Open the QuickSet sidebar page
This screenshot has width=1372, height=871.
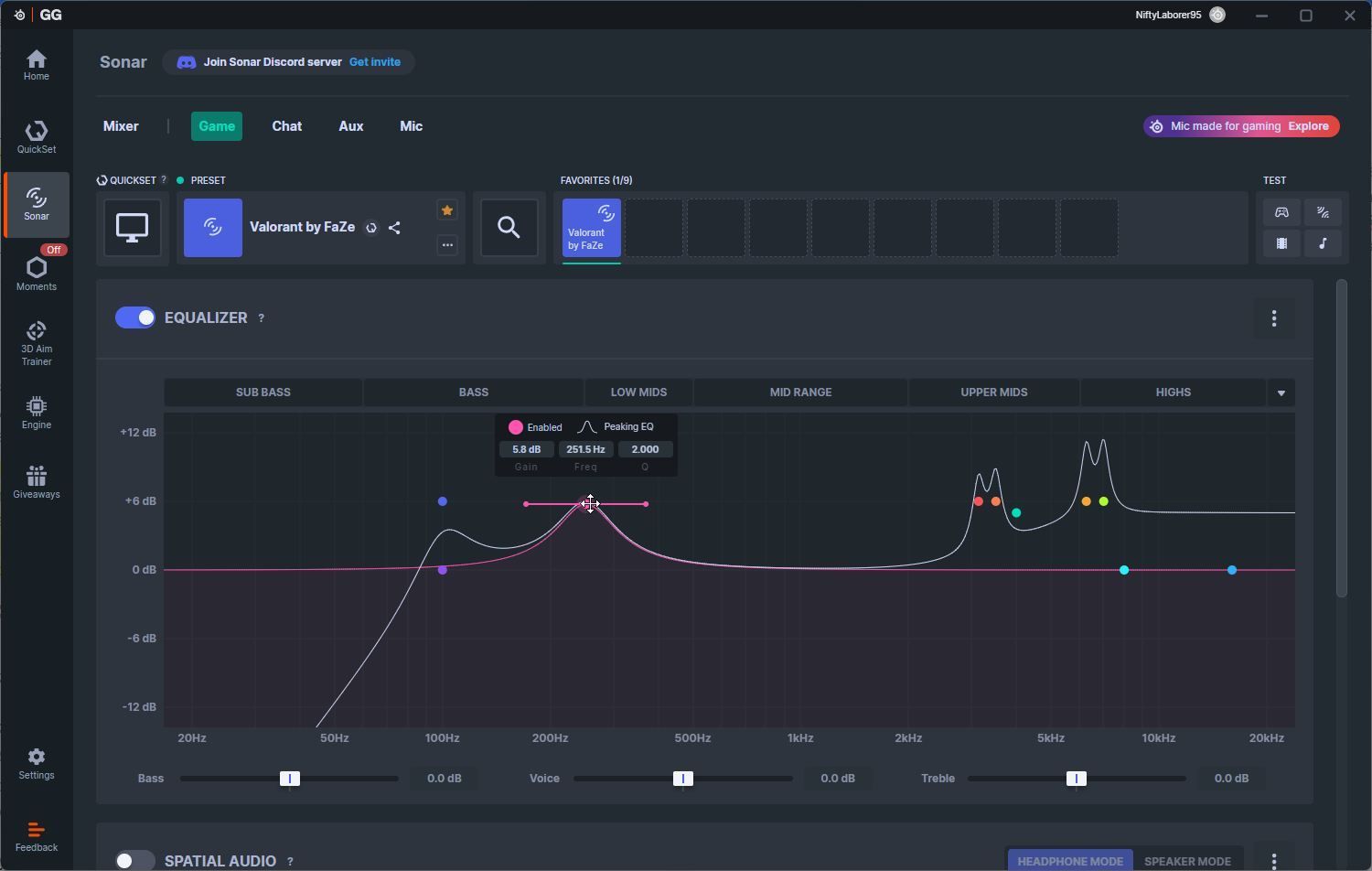click(37, 136)
